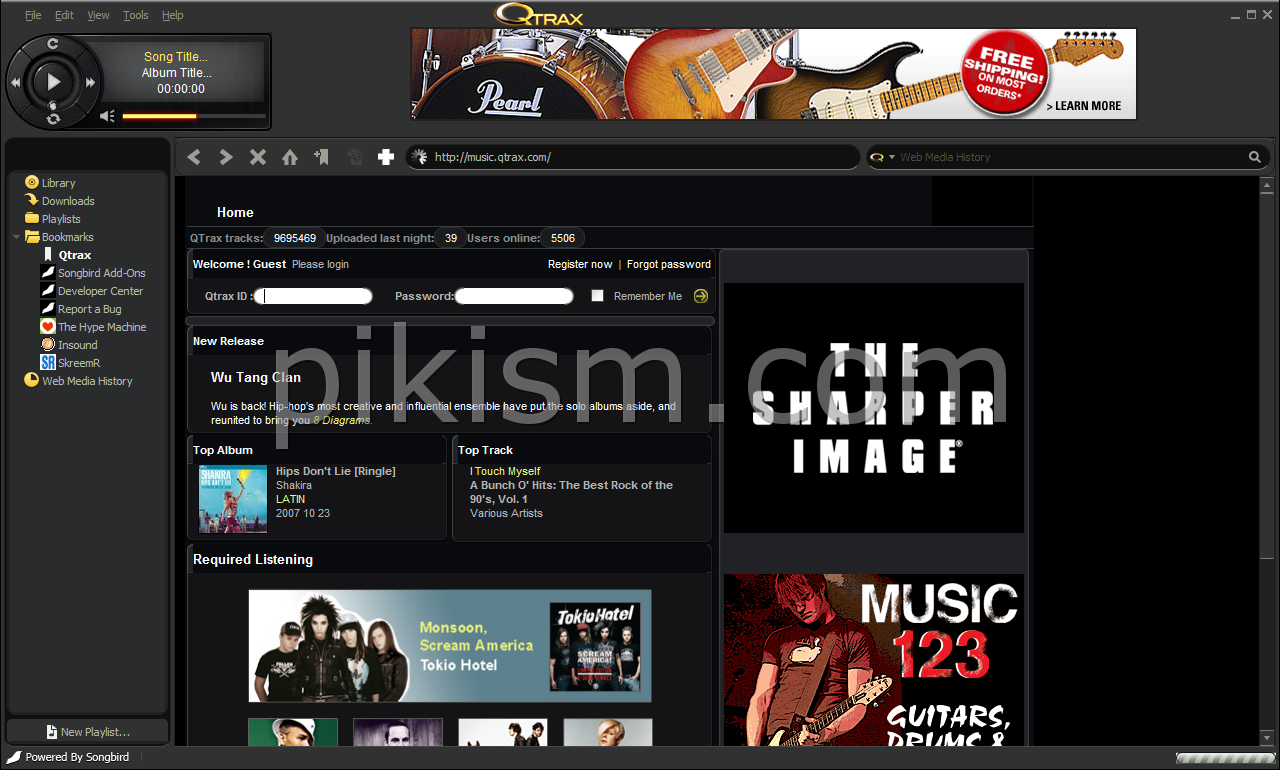Skip to the next track

pyautogui.click(x=90, y=82)
